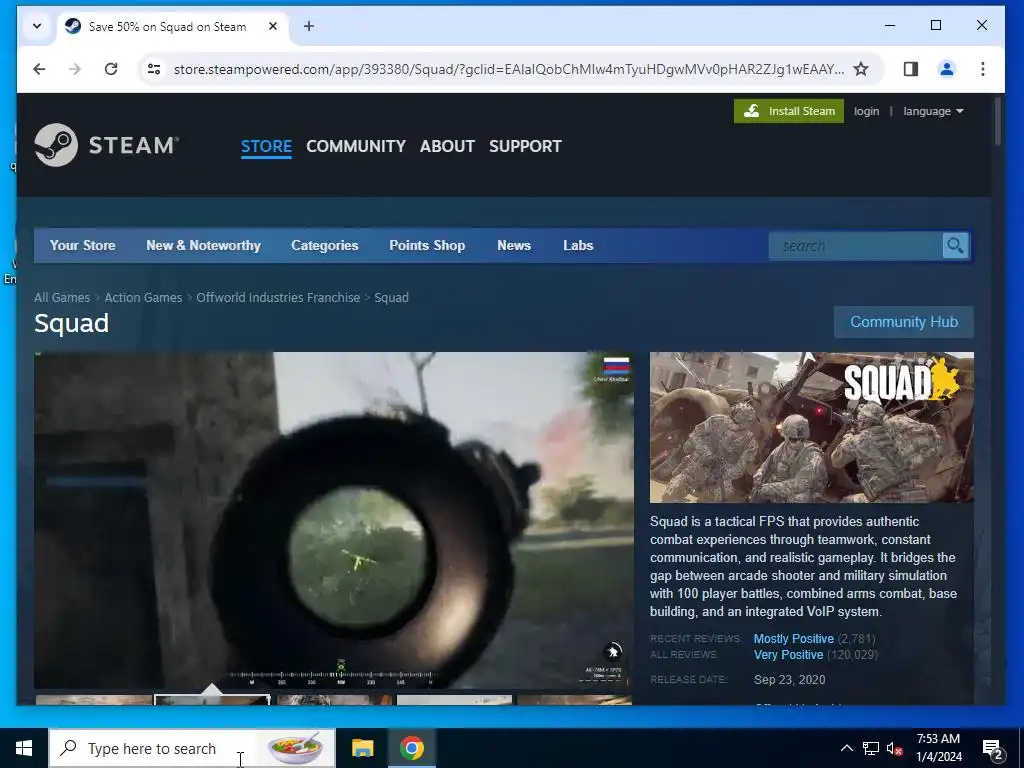
Task: View site information icon in address bar
Action: [x=154, y=69]
